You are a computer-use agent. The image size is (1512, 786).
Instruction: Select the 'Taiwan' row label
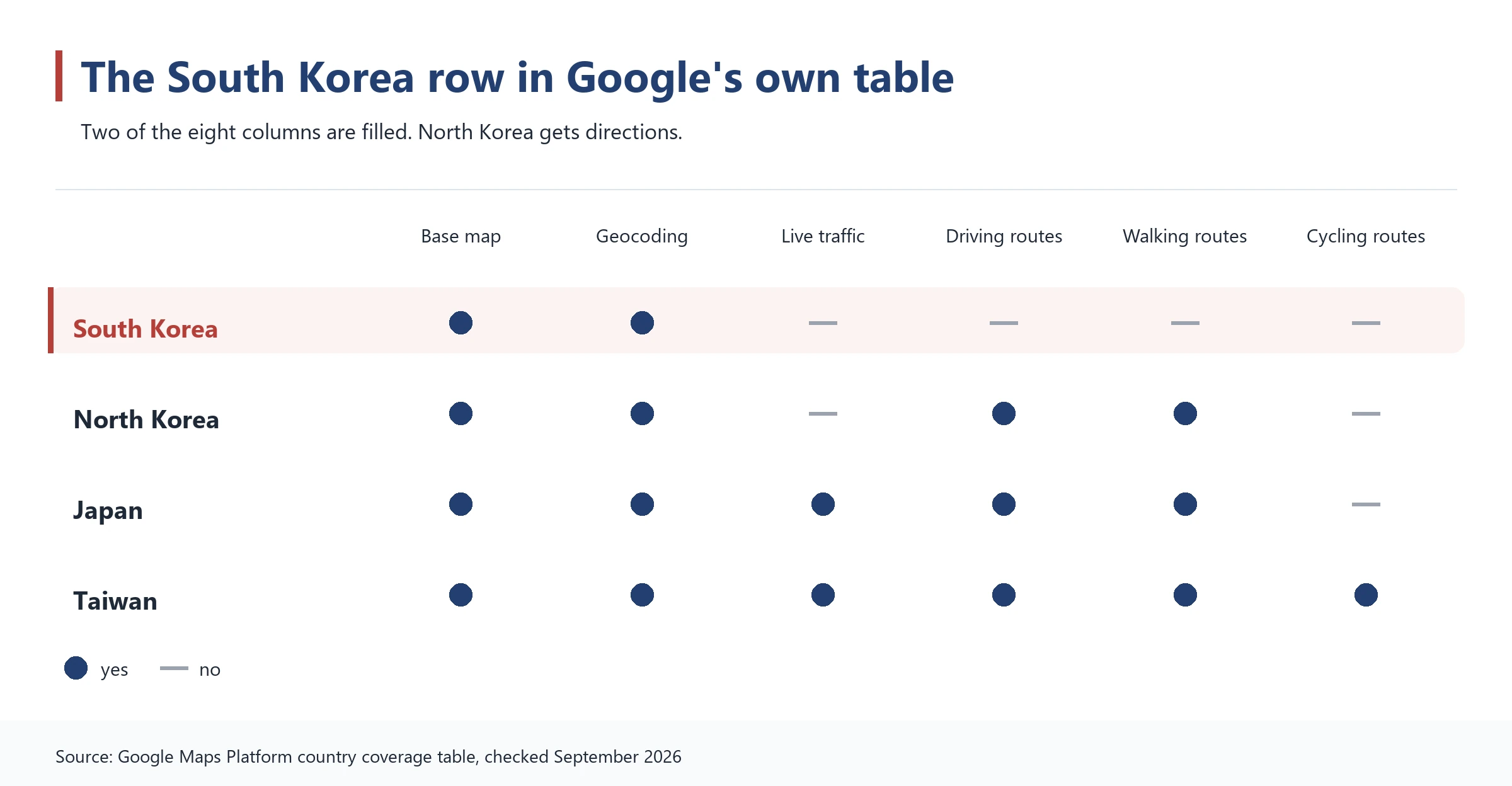(115, 601)
